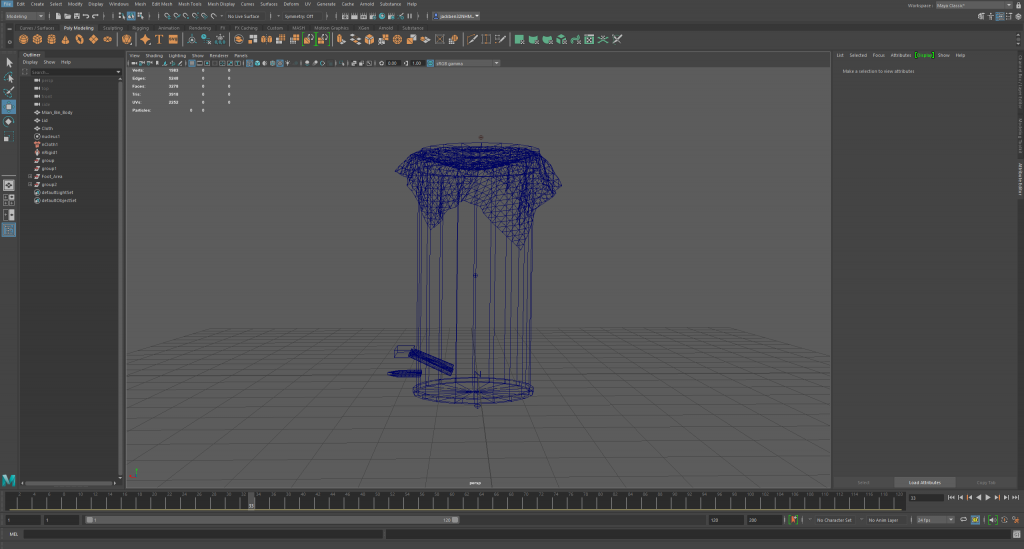1024x549 pixels.
Task: Click the Maya logo icon at bottom-left
Action: 9,481
